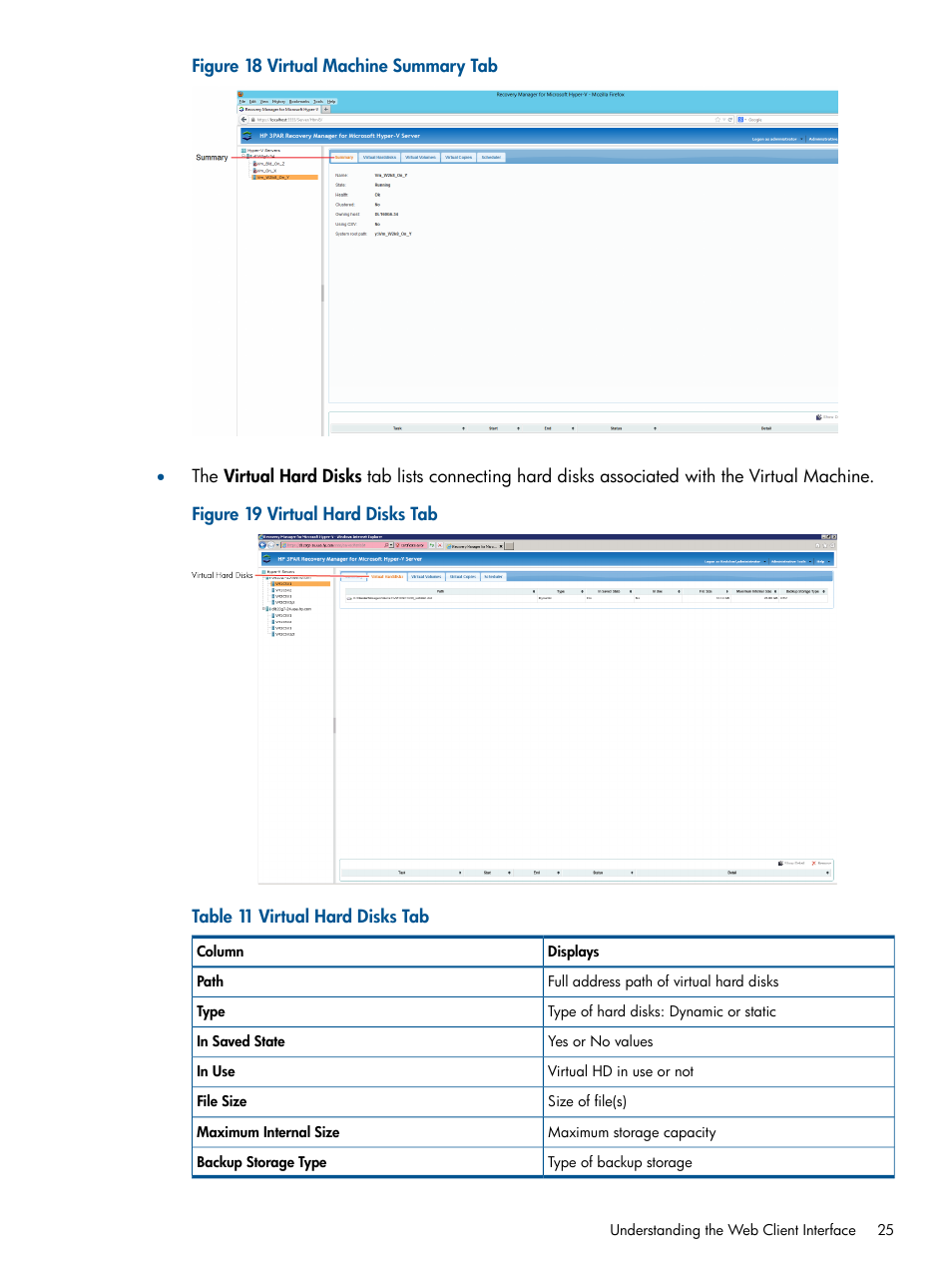The height and width of the screenshot is (1269, 952).
Task: Click the 'Path' table cell
Action: pyautogui.click(x=367, y=981)
